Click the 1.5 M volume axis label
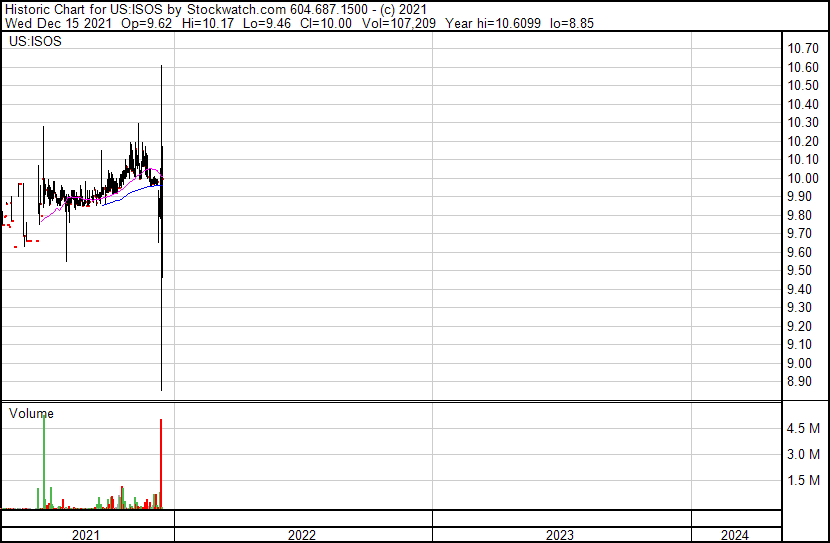This screenshot has width=830, height=543. click(804, 481)
